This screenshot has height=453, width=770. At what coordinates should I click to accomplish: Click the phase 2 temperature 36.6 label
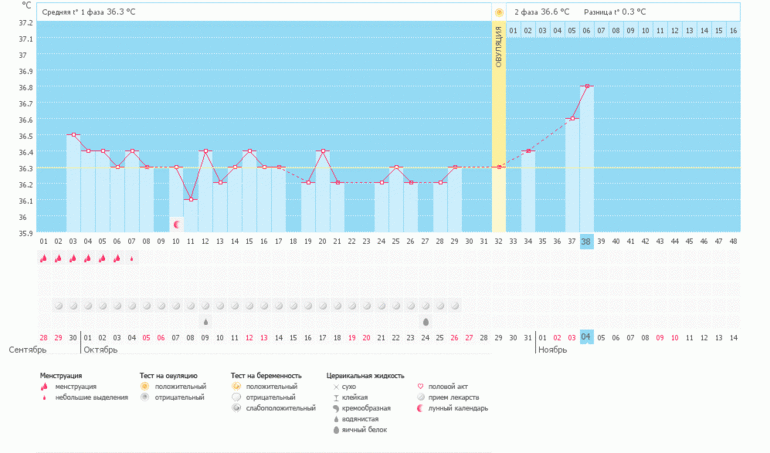coord(541,12)
